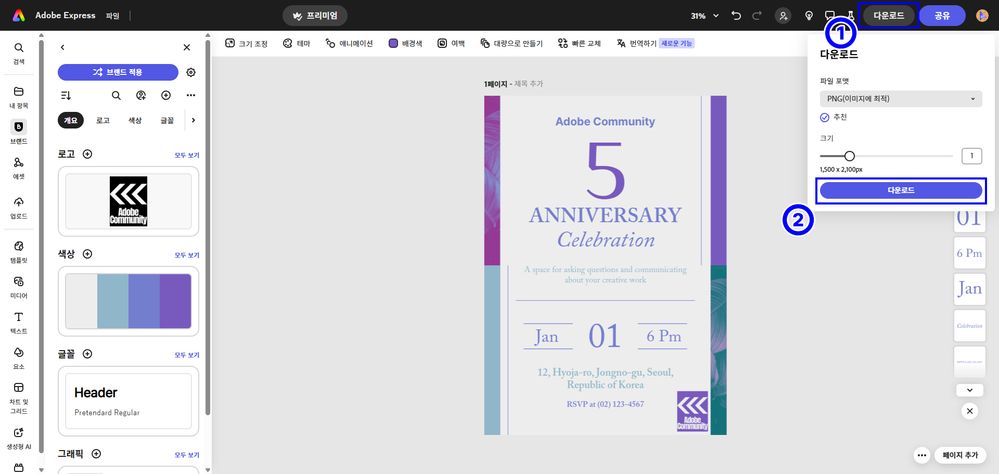Open 내 항목 (My items) in sidebar
Screen dimensions: 999x474
click(18, 97)
